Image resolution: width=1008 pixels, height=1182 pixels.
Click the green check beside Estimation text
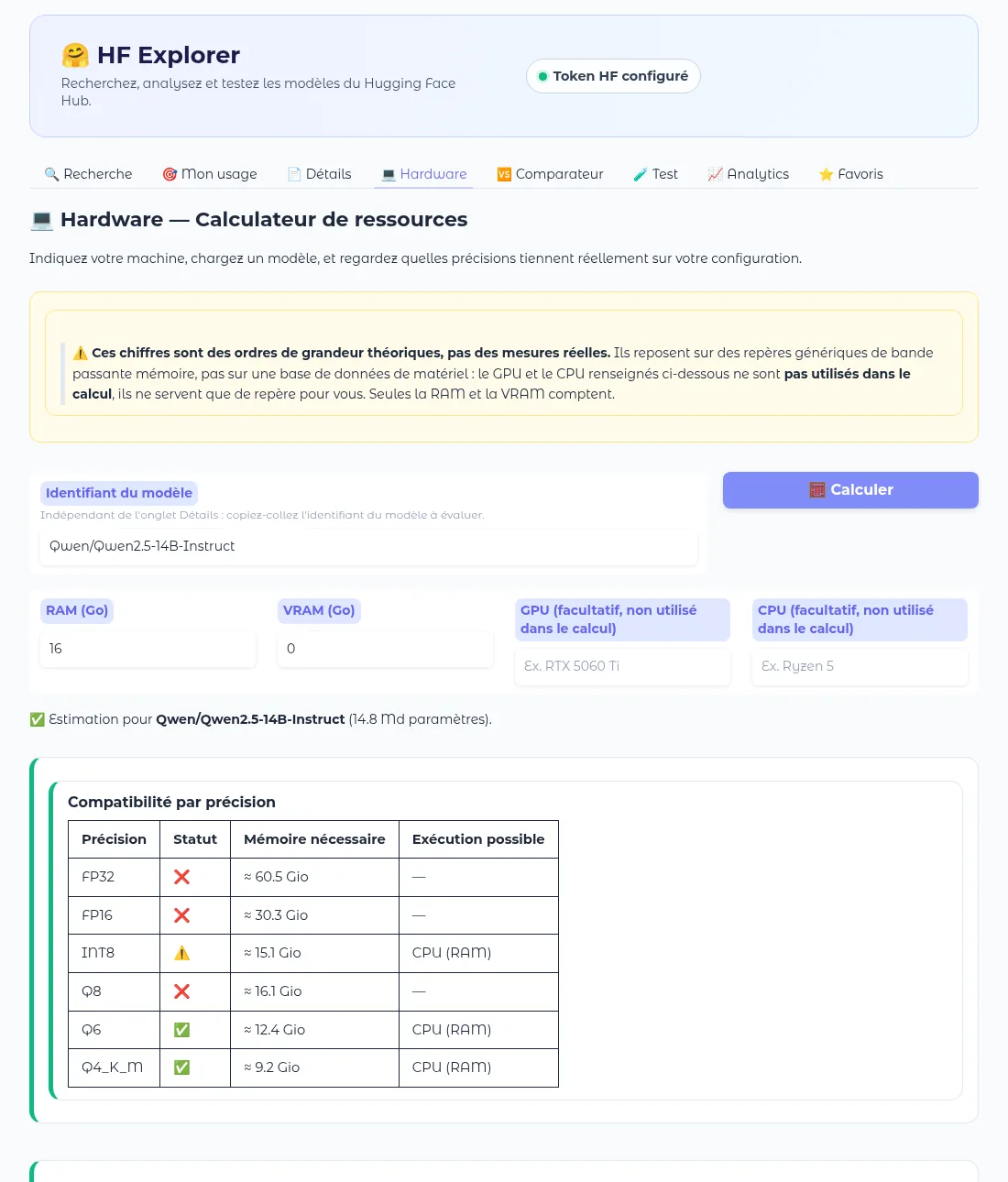37,719
